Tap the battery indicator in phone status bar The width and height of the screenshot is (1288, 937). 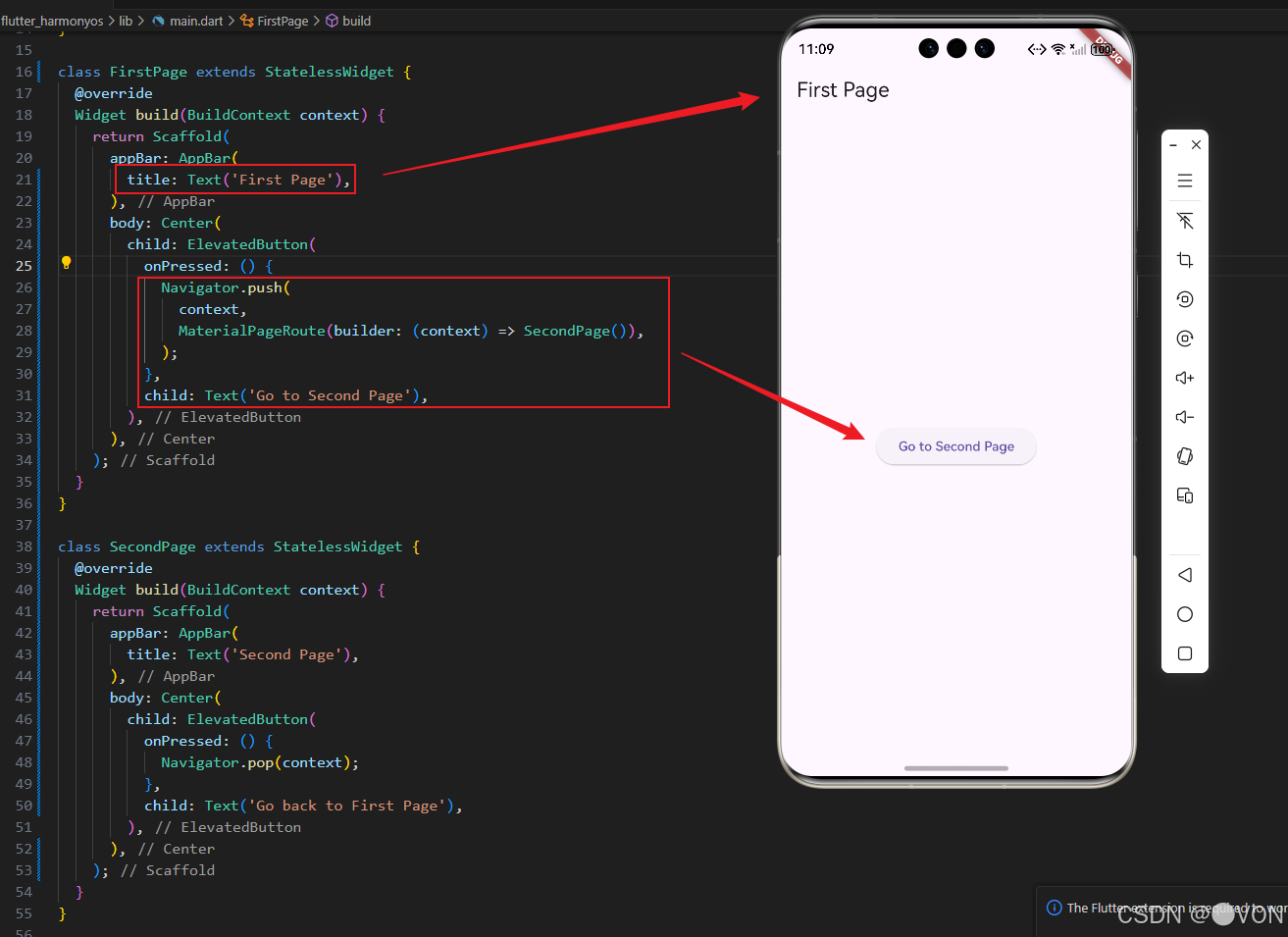click(x=1102, y=49)
